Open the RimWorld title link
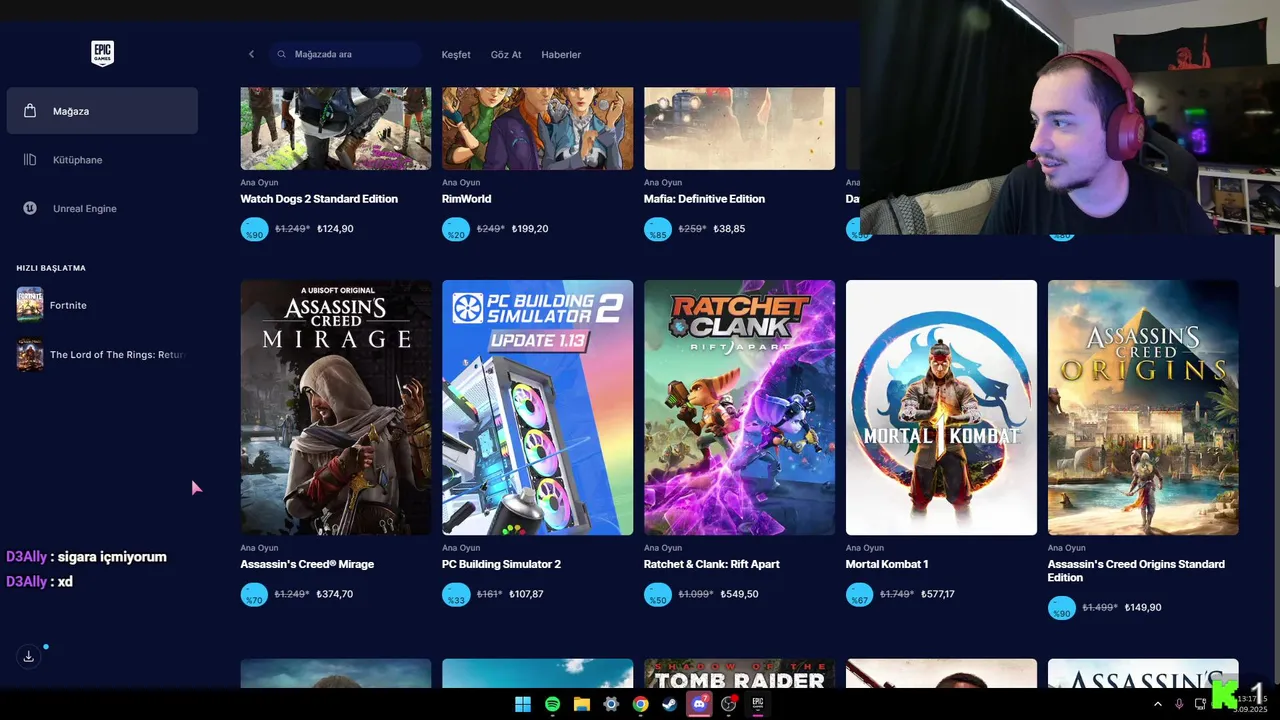1280x720 pixels. coord(467,199)
